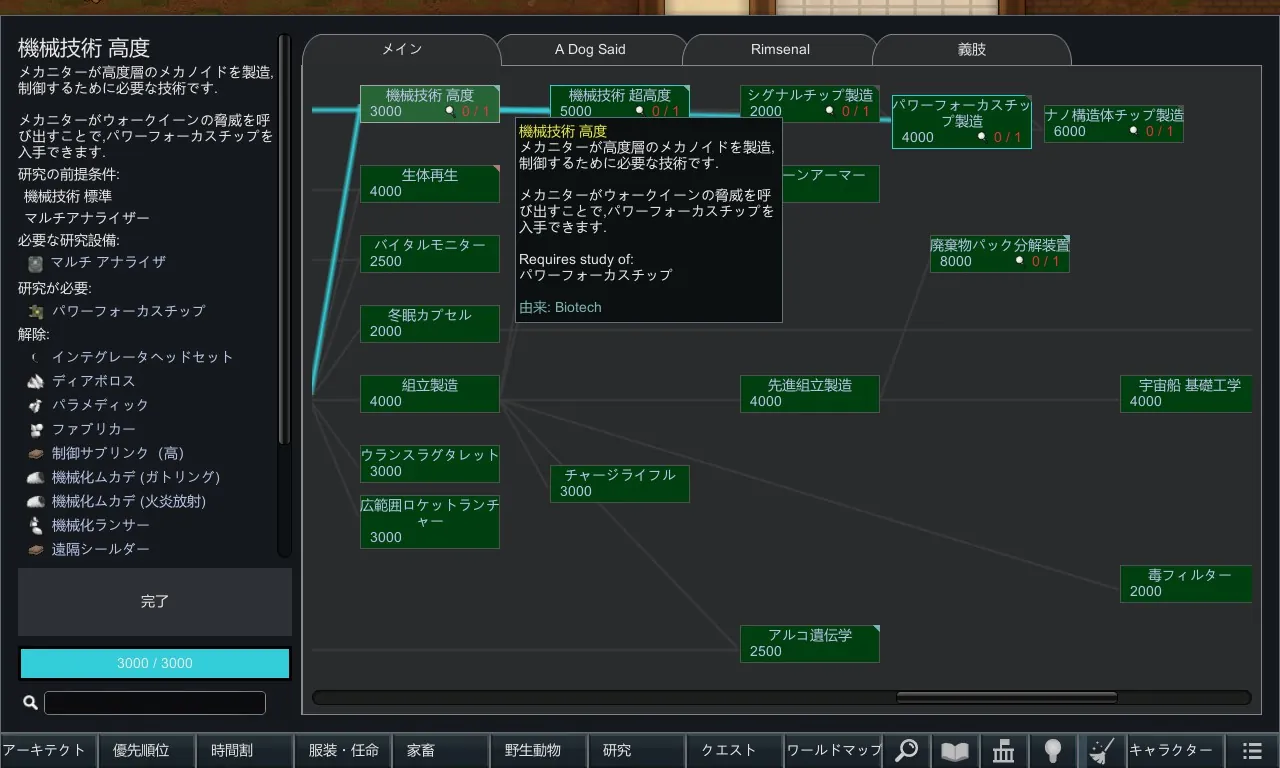
Task: Open the ワールドマップ button
Action: tap(833, 750)
